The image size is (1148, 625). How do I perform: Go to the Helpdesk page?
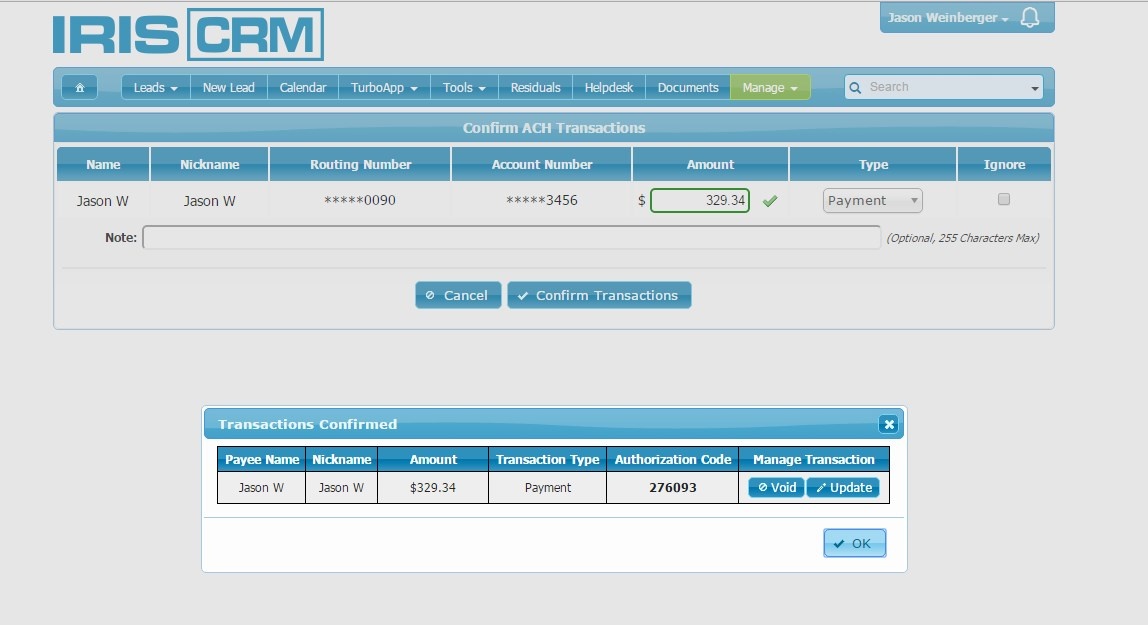609,88
